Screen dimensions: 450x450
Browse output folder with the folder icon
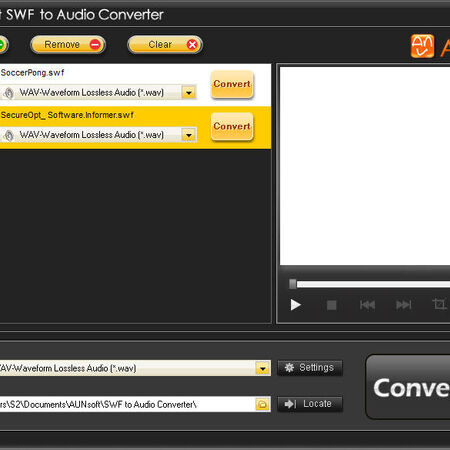pos(263,404)
